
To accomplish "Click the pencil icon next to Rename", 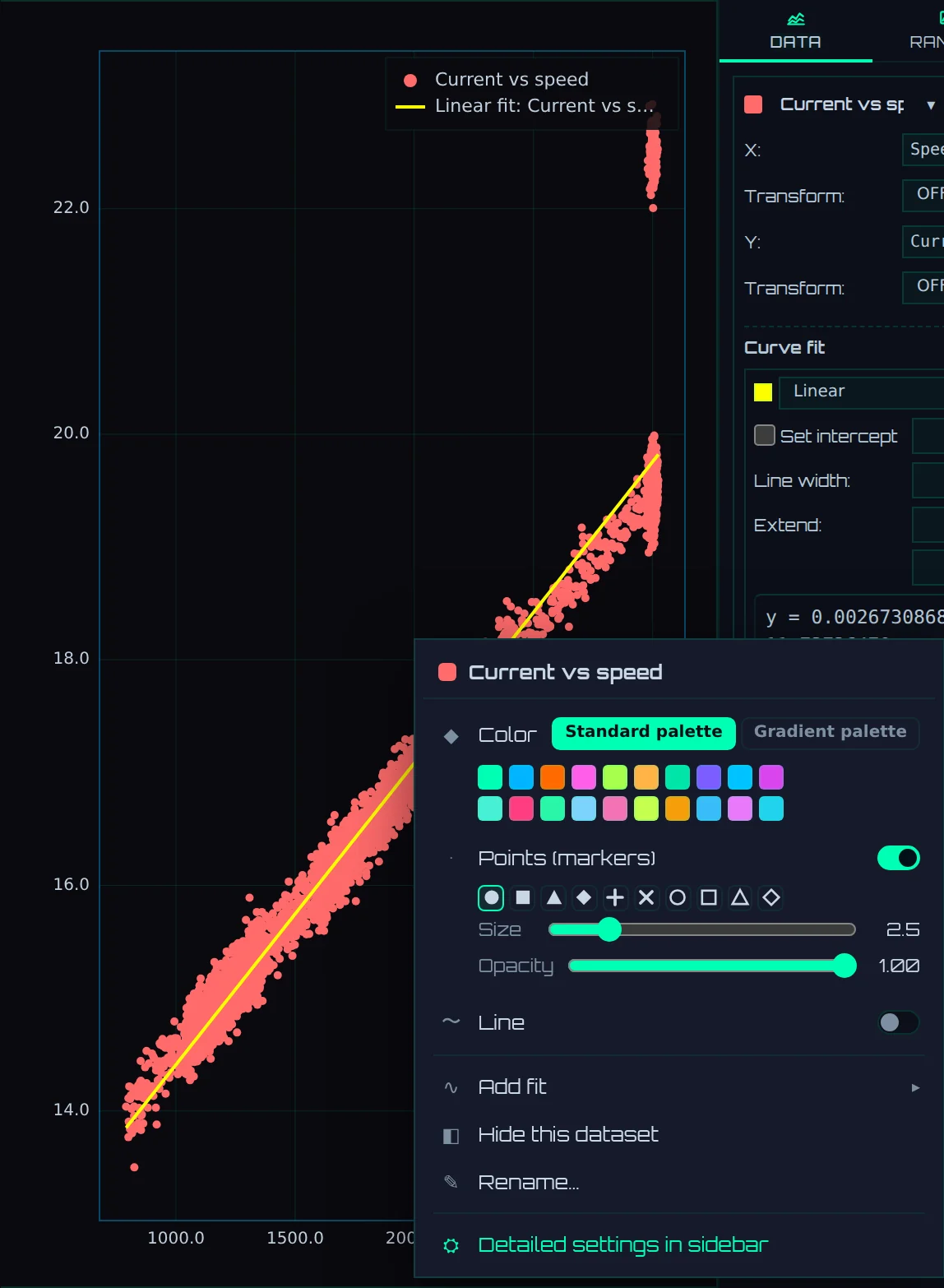I will click(451, 1182).
